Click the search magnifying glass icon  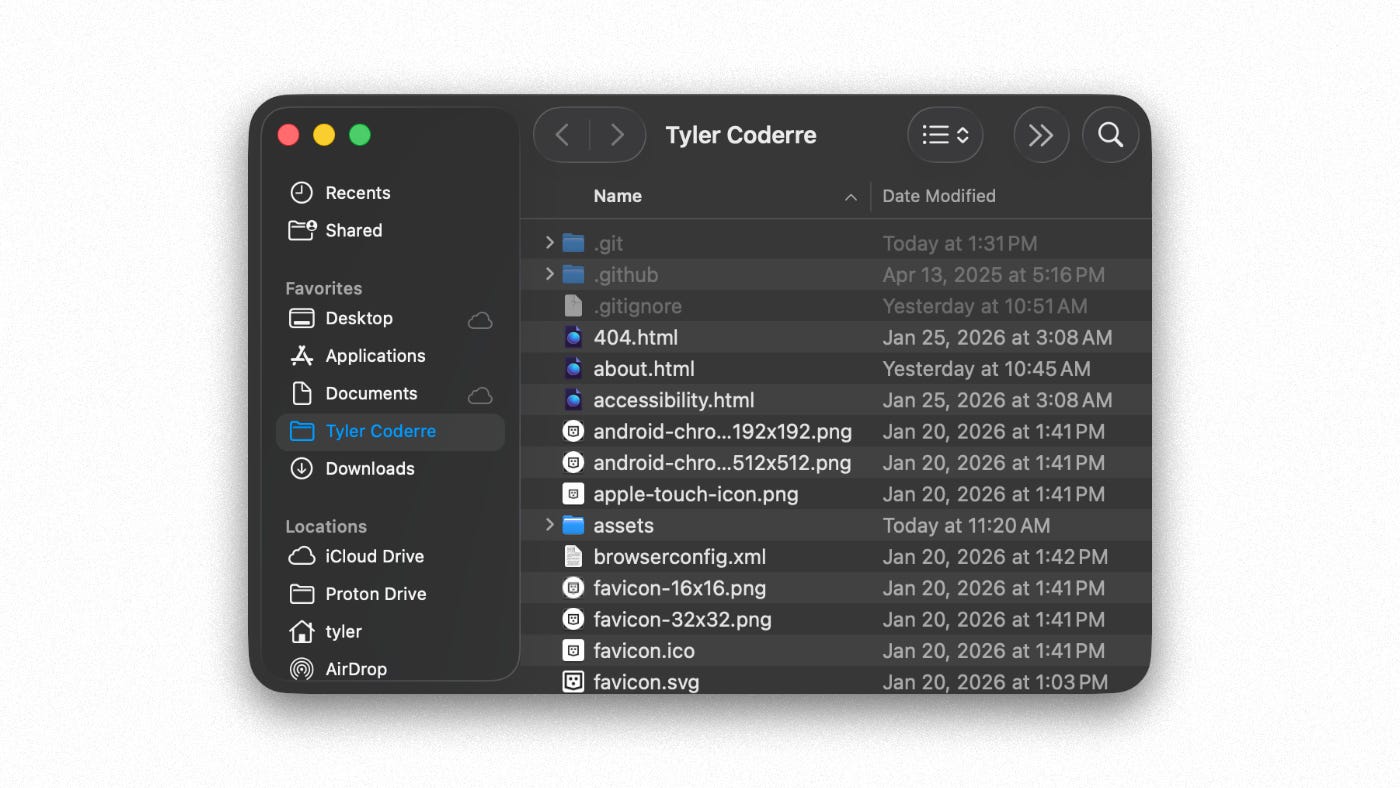1110,134
